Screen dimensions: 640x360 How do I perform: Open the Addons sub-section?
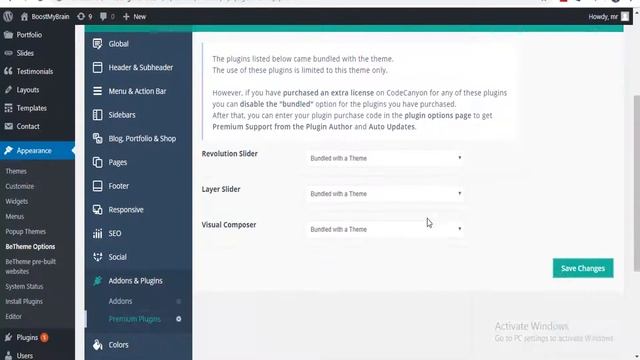coord(120,301)
